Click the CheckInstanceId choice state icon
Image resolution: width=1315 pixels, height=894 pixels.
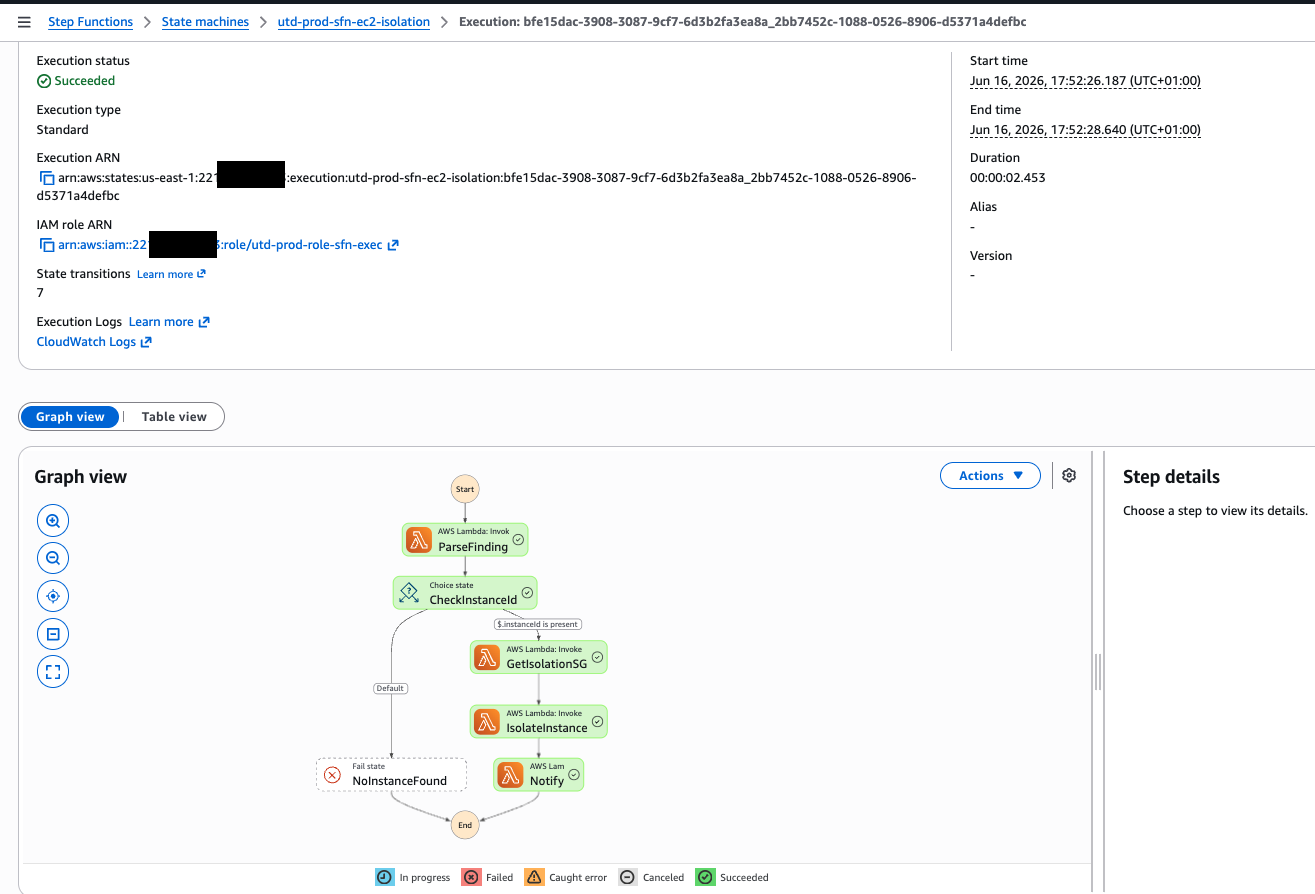pyautogui.click(x=409, y=593)
